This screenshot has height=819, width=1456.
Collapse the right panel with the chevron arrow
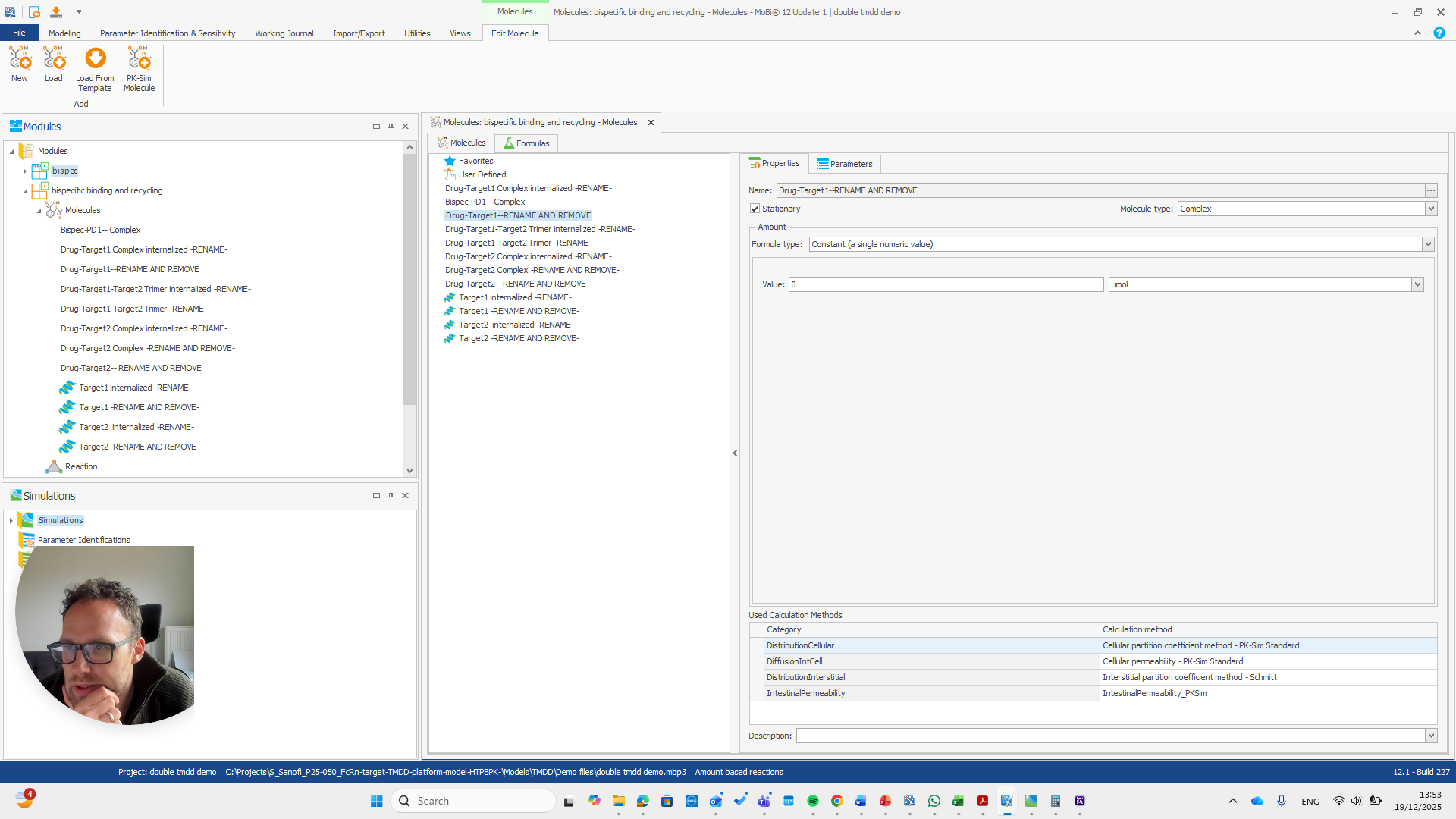734,453
